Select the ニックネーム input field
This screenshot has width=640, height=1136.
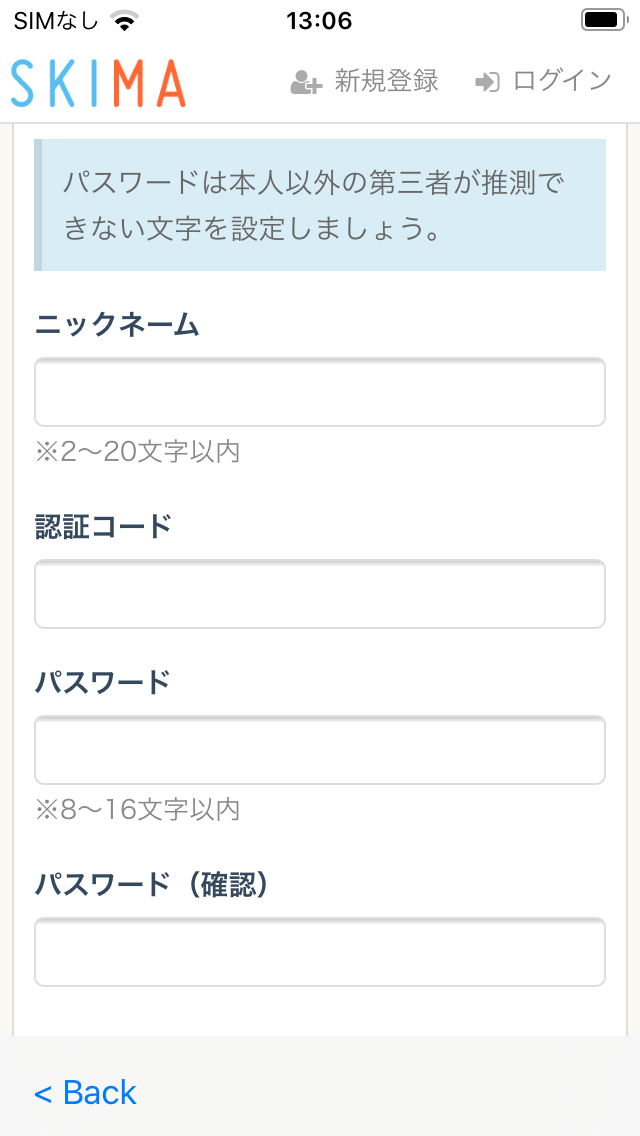coord(320,392)
